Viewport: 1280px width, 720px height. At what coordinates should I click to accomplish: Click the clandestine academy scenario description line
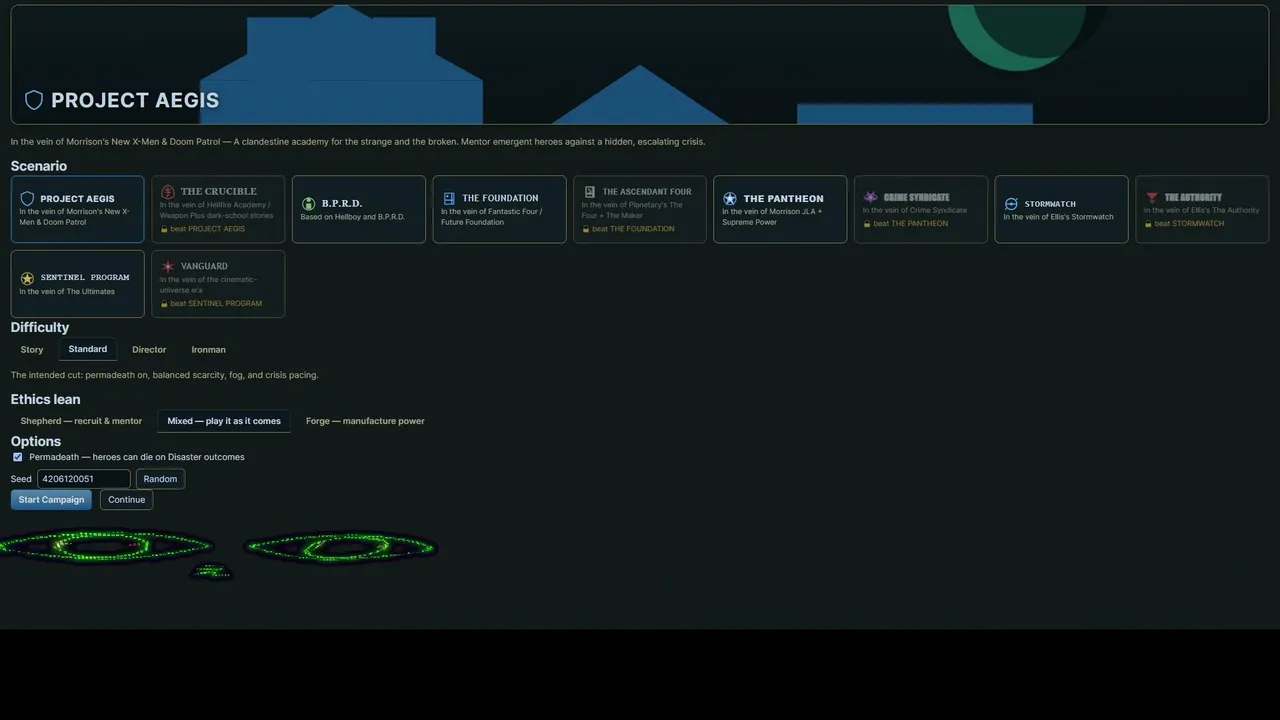358,142
